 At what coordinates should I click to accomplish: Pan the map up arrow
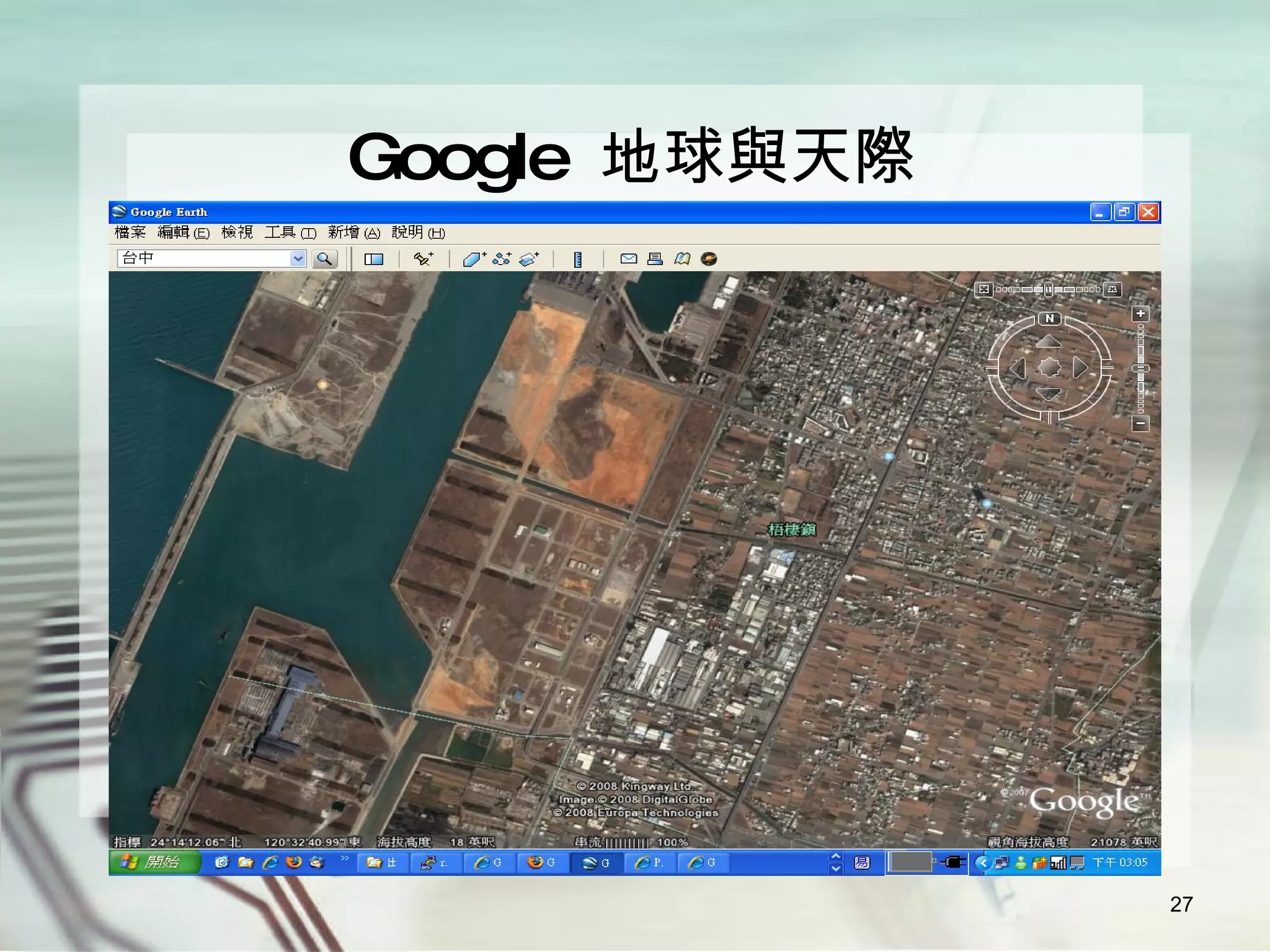point(1049,341)
